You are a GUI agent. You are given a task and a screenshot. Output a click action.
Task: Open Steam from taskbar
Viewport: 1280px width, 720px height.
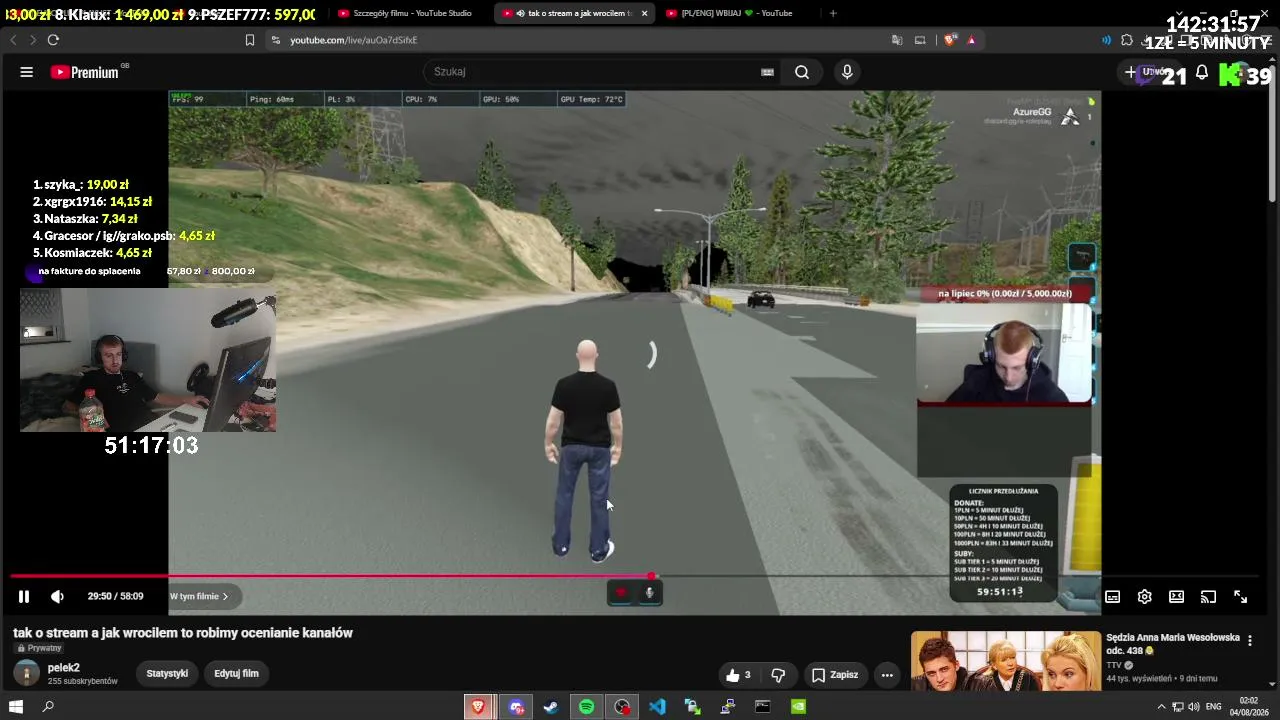click(x=551, y=707)
